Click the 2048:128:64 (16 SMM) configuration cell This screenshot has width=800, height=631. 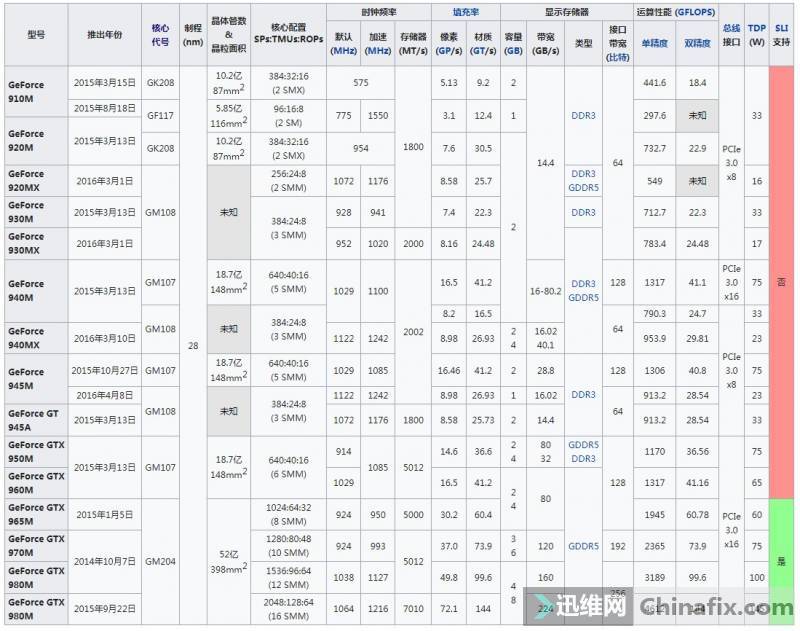288,609
